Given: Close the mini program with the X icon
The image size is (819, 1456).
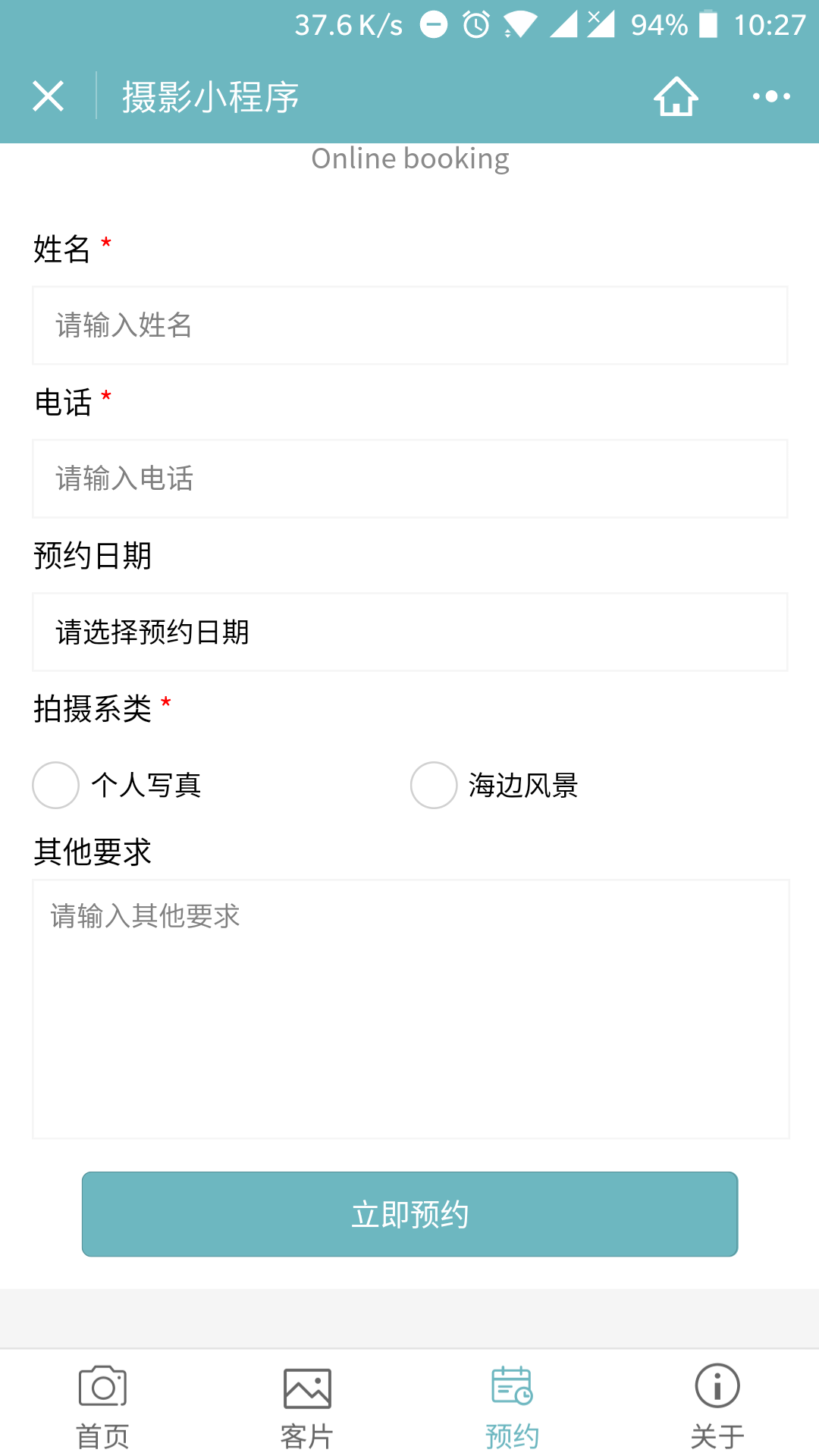Looking at the screenshot, I should tap(48, 96).
